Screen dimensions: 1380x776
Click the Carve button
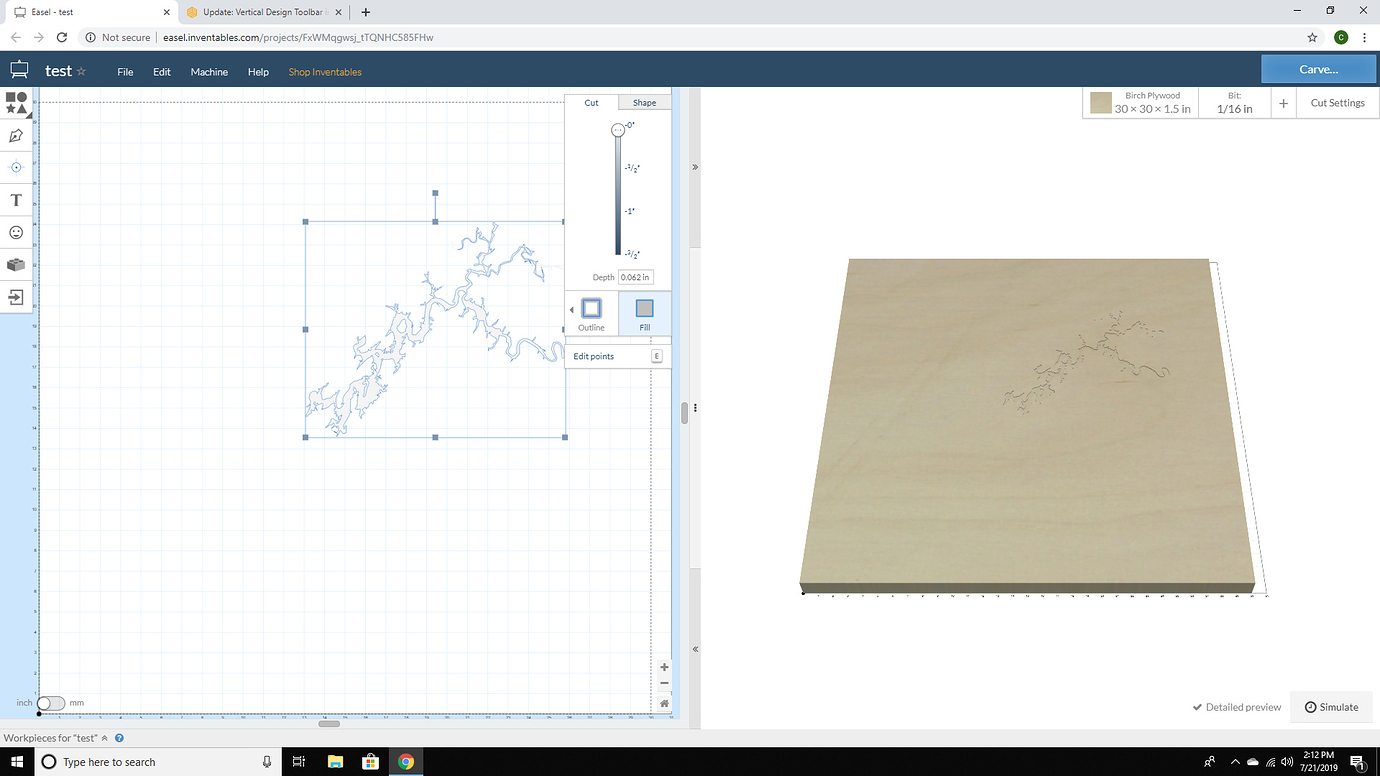[1318, 68]
